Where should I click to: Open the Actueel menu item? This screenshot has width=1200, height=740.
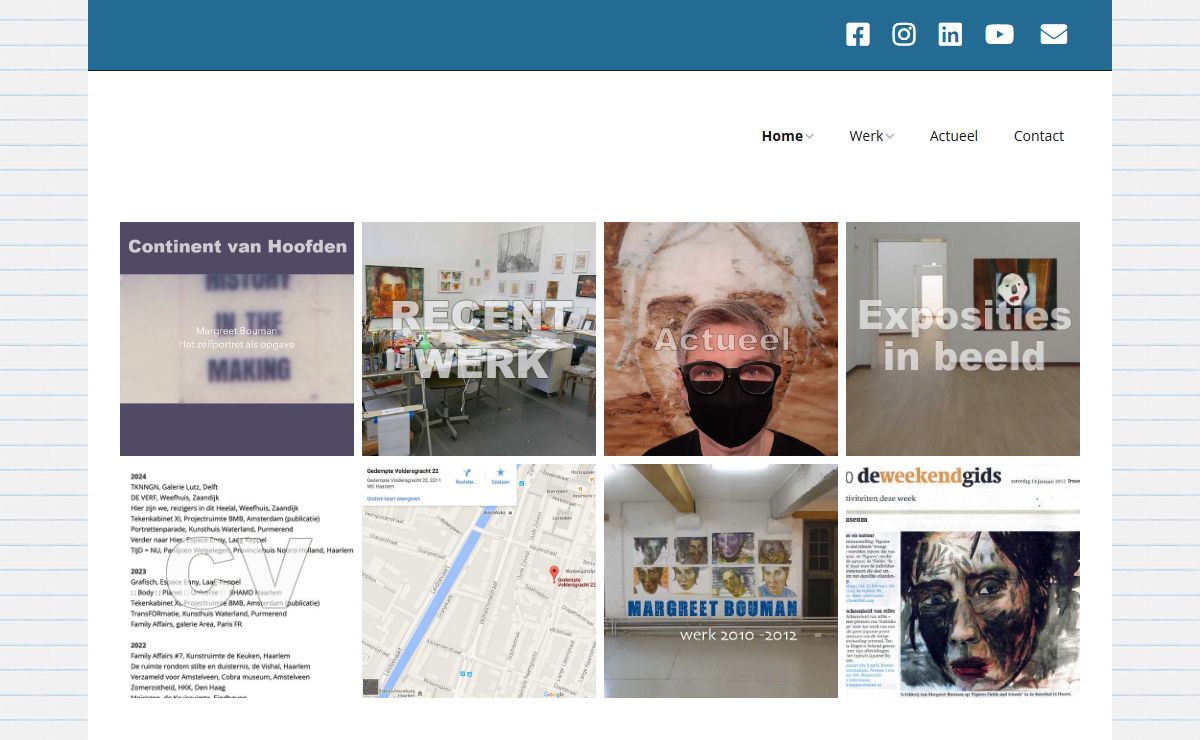tap(954, 136)
